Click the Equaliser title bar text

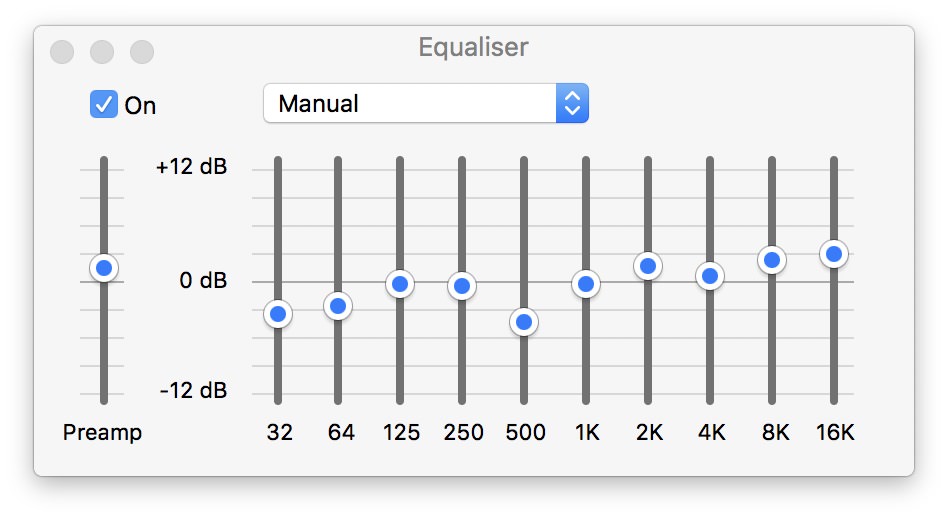pos(473,47)
